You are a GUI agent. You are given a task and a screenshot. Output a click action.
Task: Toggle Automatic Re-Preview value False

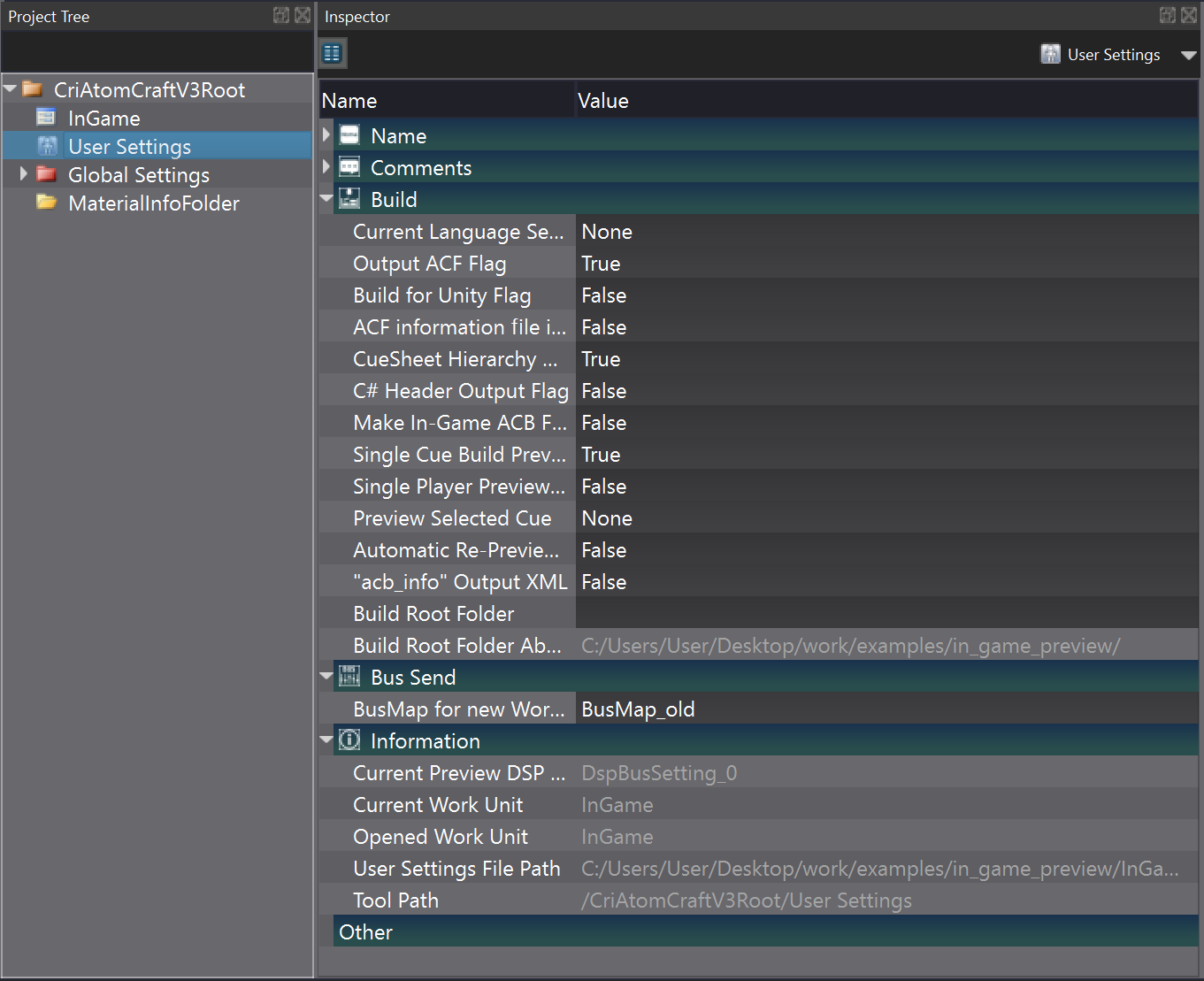(x=887, y=549)
